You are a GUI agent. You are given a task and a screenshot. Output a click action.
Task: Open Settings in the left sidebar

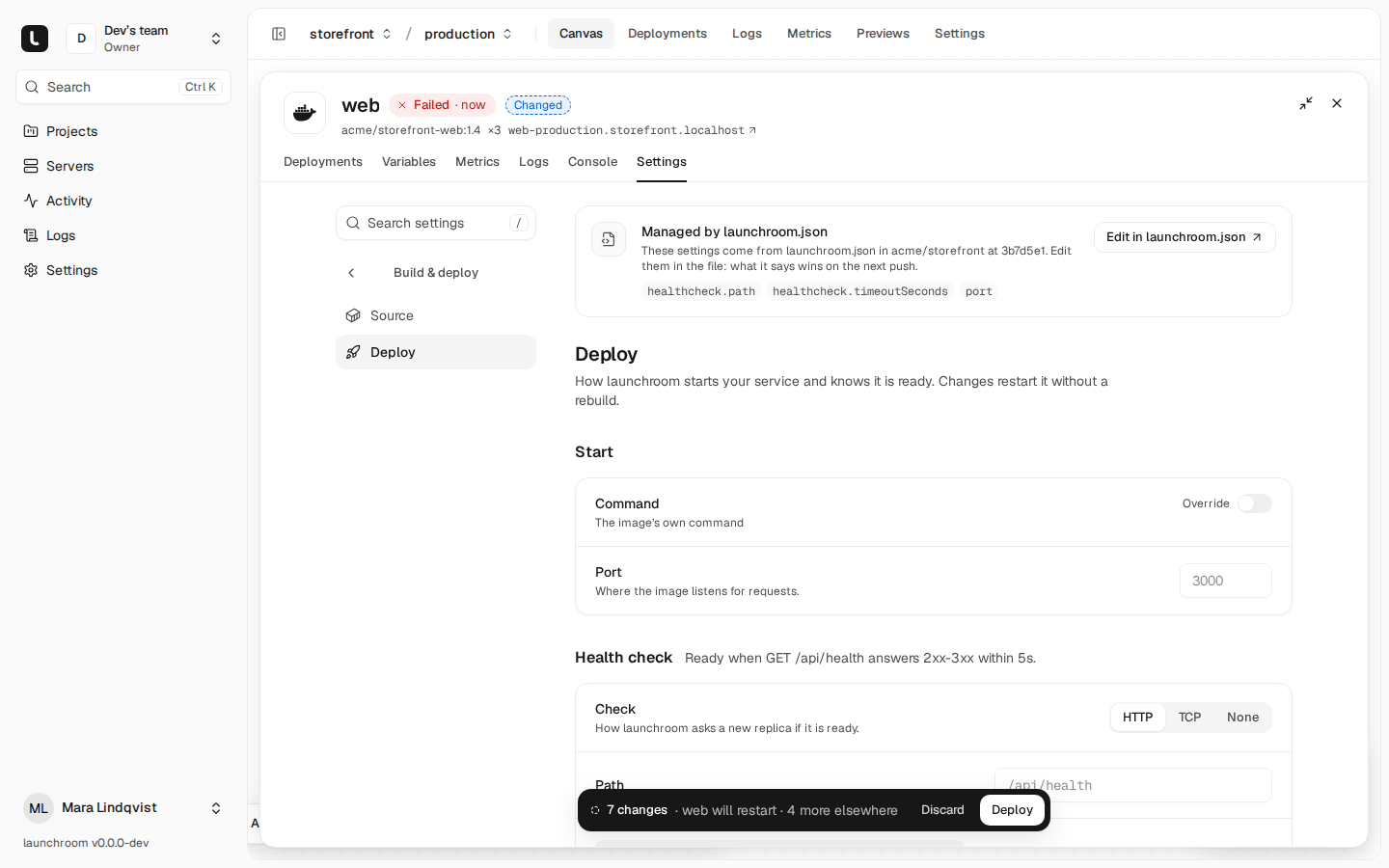click(123, 270)
